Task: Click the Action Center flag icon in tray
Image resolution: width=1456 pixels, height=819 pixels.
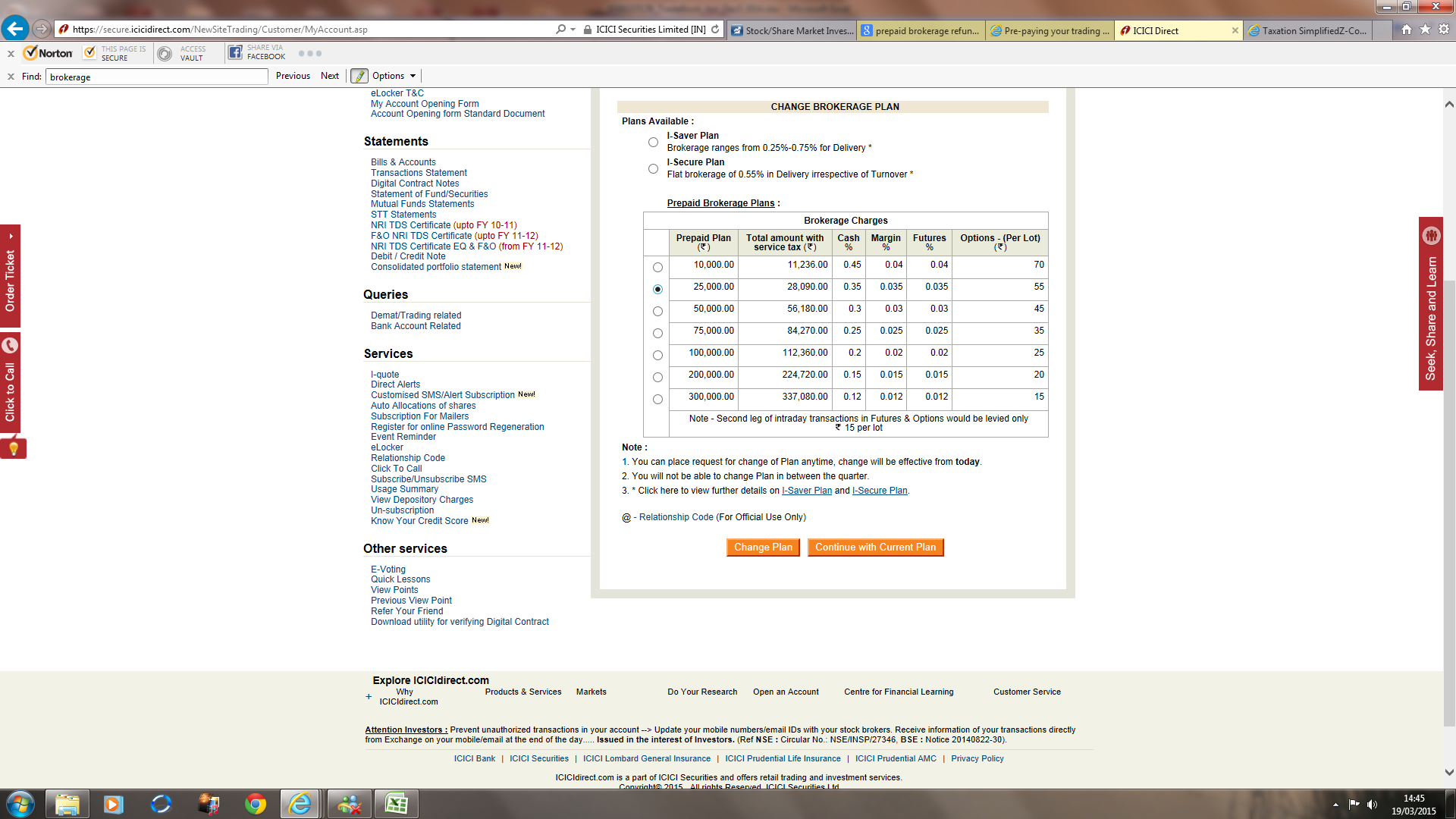Action: coord(1354,805)
